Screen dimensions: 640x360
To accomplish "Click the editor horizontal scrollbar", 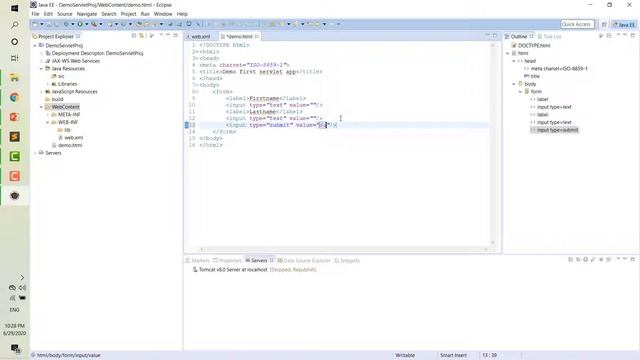I will [344, 249].
